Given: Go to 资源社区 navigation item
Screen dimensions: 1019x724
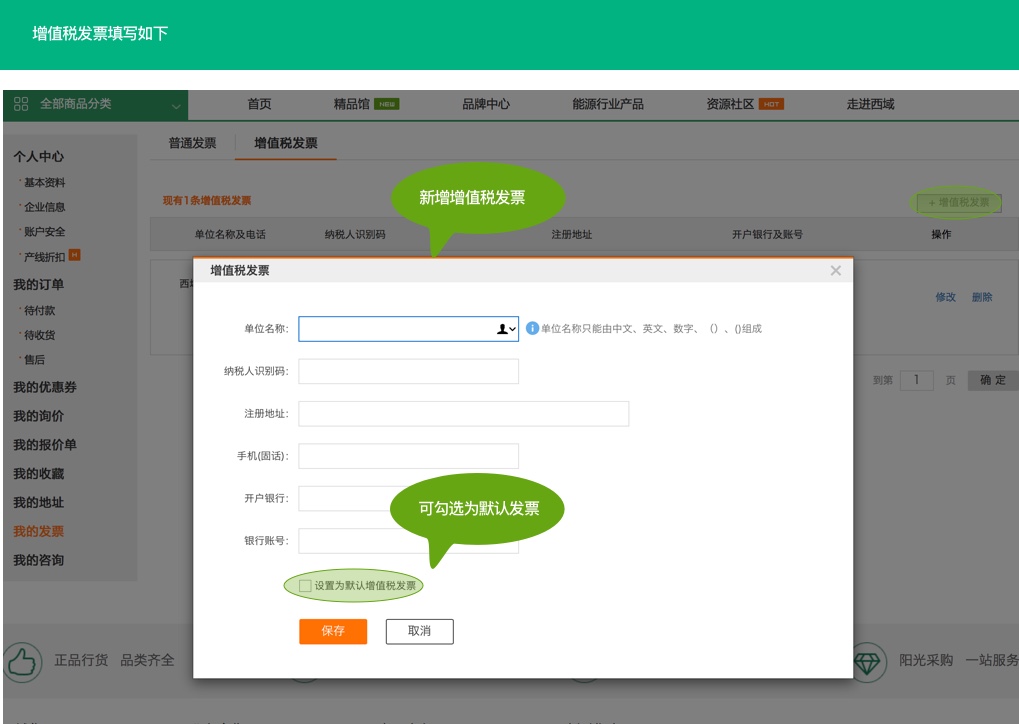Looking at the screenshot, I should click(x=730, y=104).
